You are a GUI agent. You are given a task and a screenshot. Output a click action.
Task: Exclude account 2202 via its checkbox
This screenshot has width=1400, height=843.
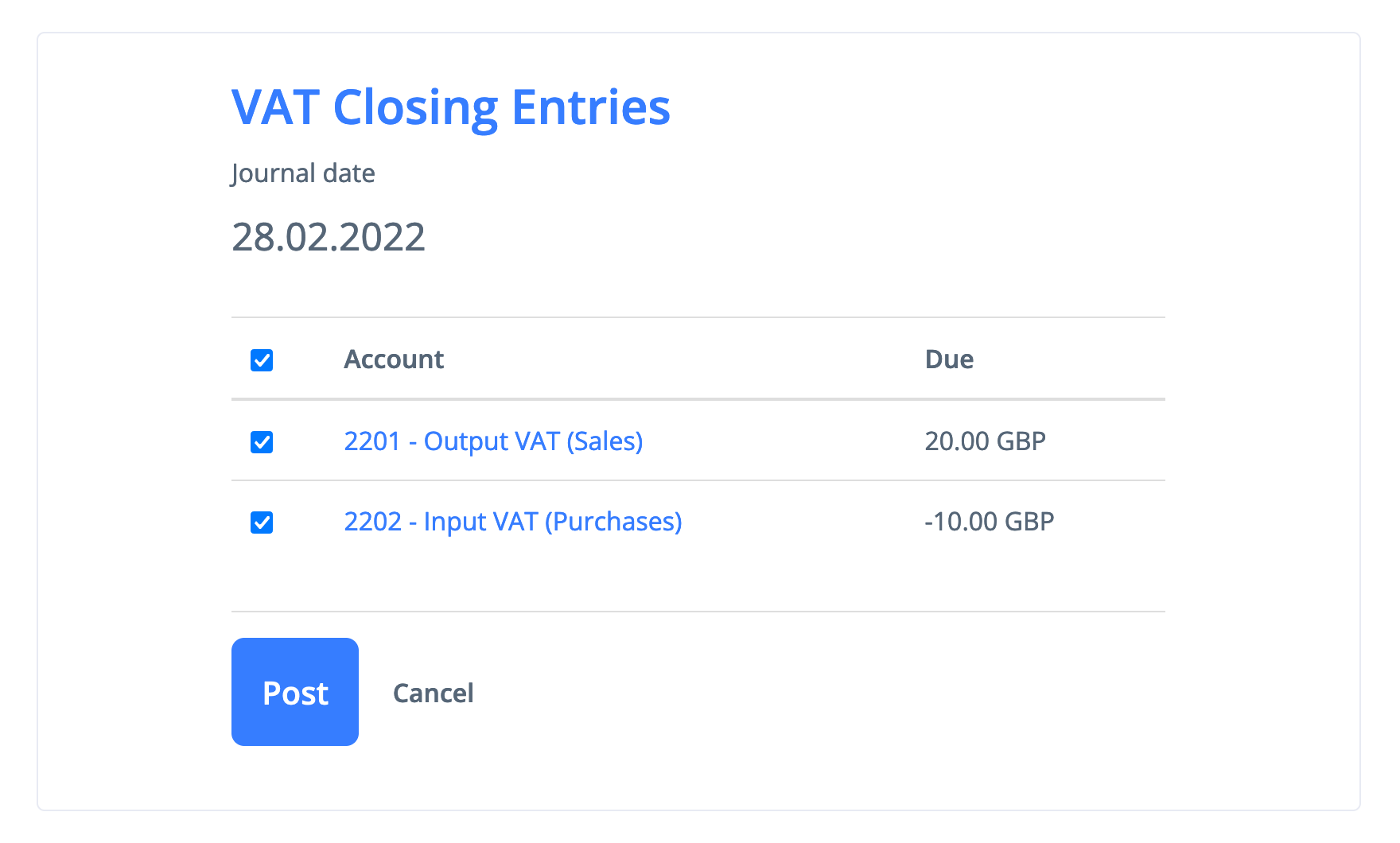[x=262, y=523]
